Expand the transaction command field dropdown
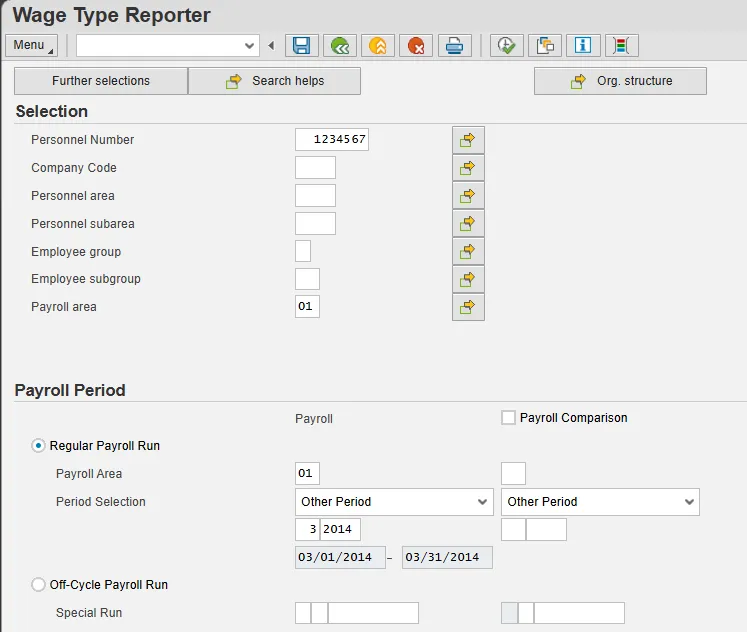 250,45
